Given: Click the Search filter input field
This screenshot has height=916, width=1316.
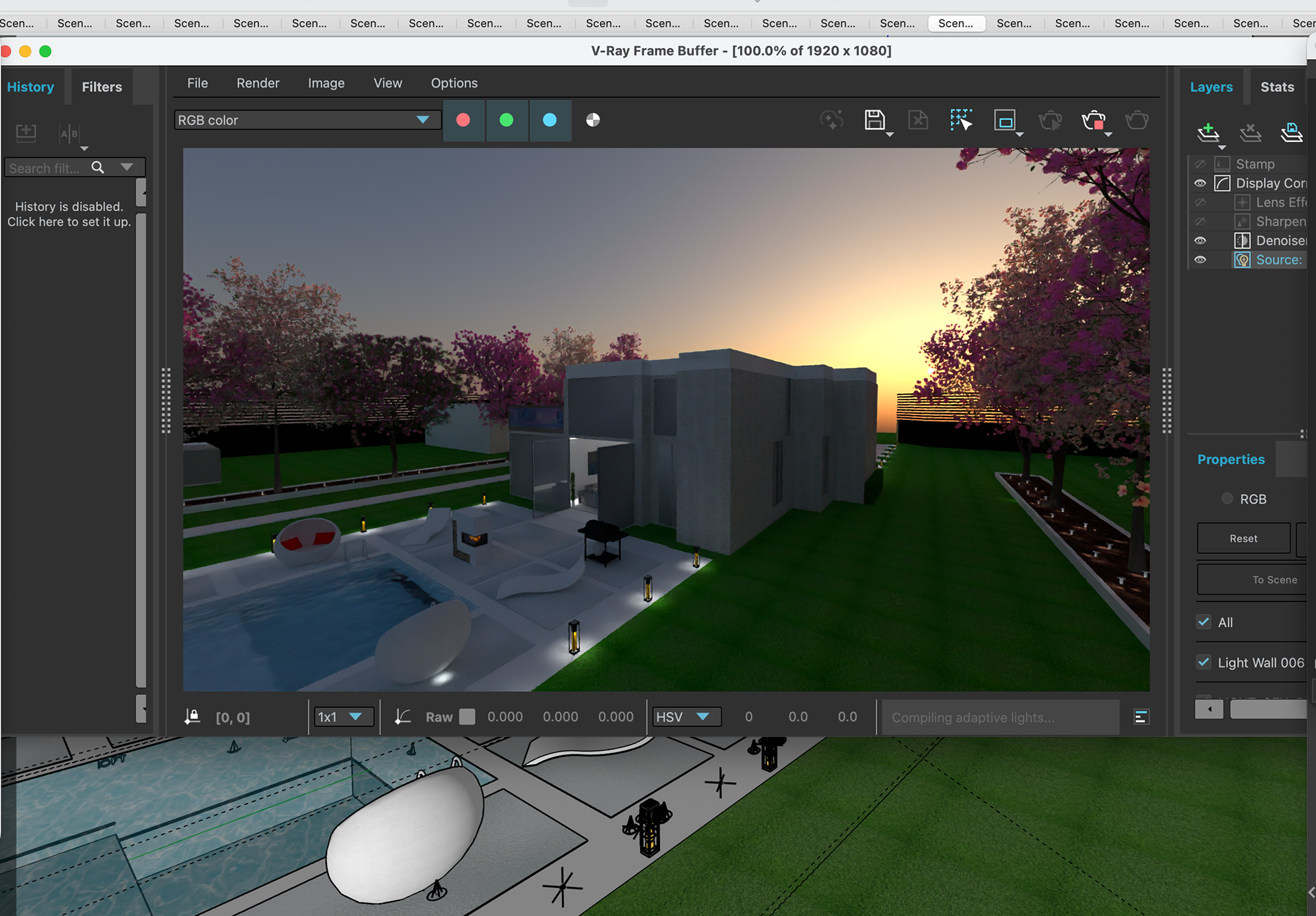Looking at the screenshot, I should (x=47, y=168).
